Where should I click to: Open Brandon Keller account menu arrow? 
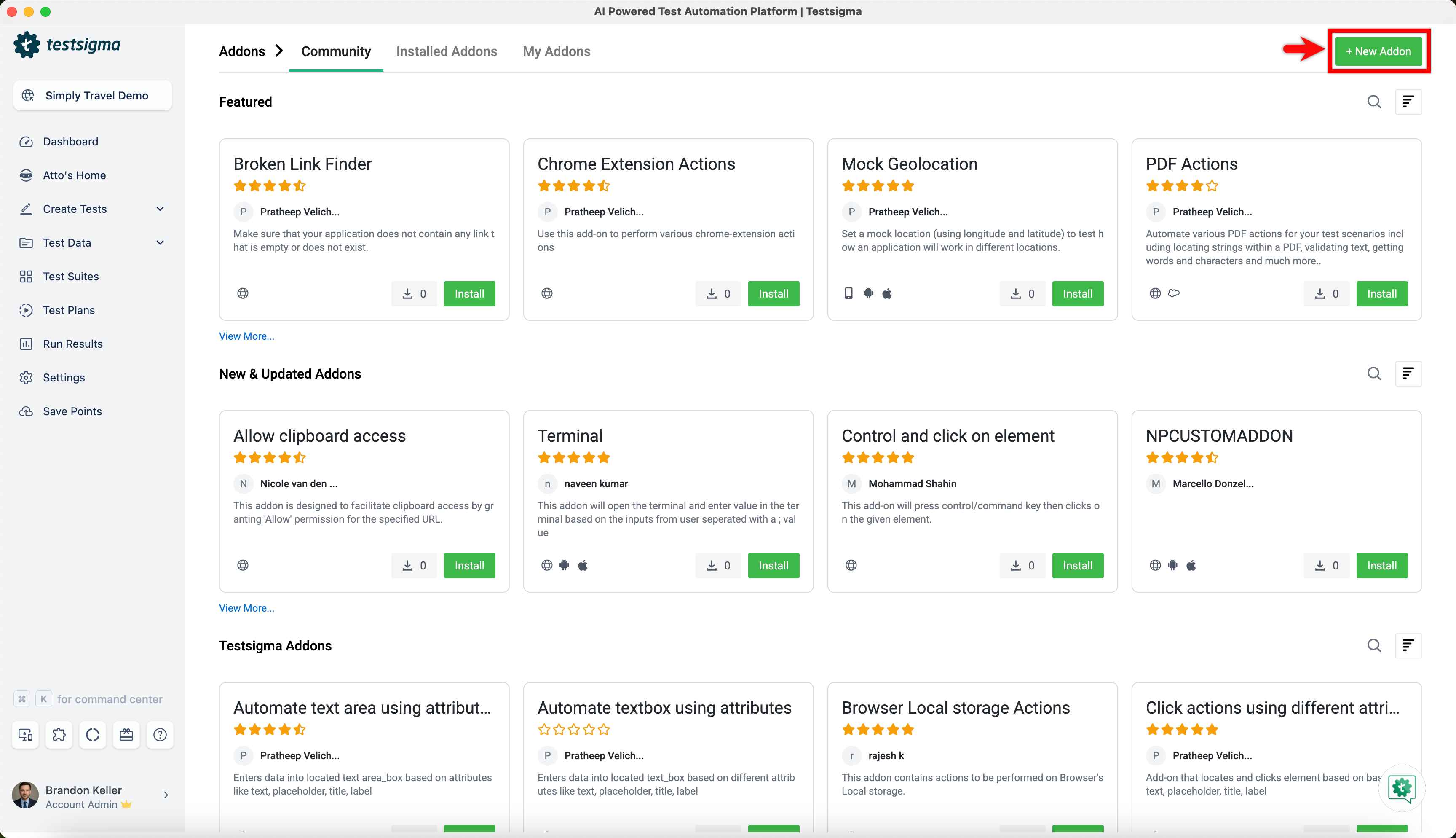(166, 795)
